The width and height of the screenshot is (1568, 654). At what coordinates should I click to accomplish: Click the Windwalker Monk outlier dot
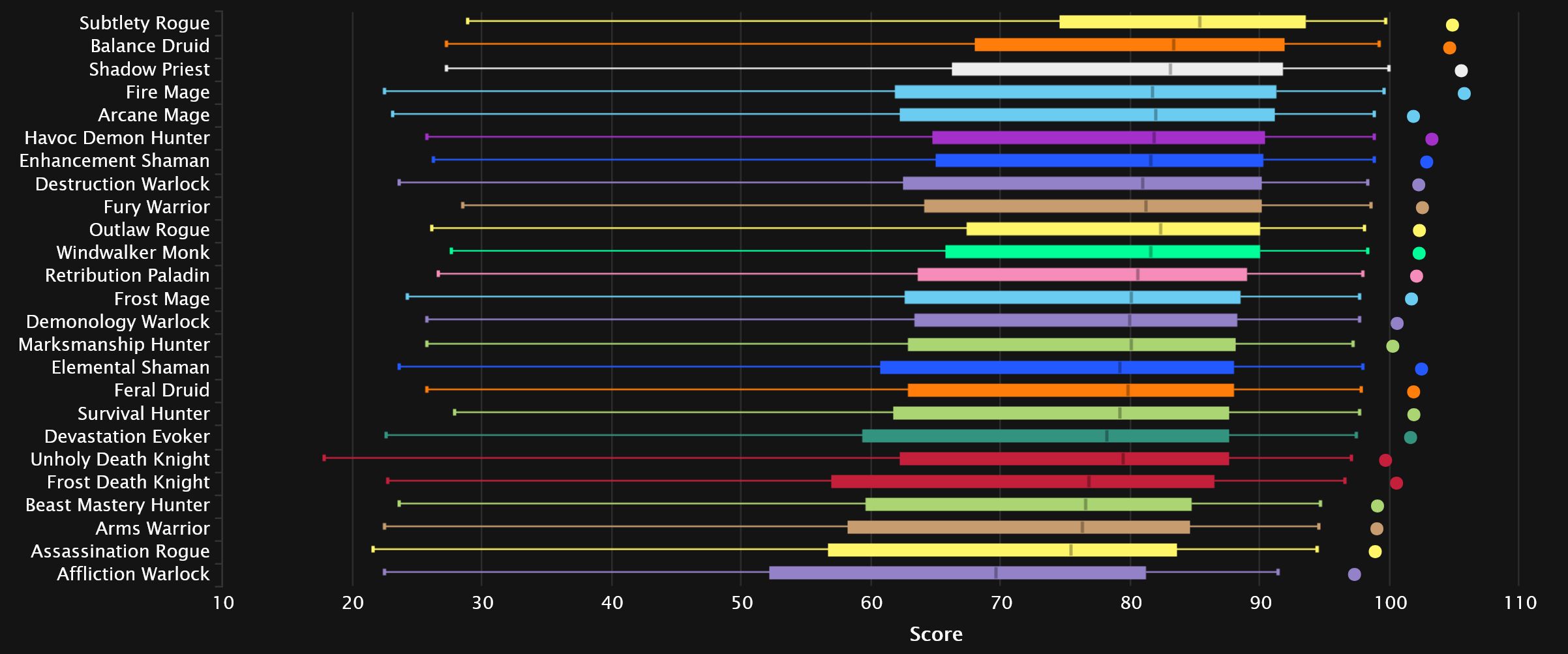click(x=1419, y=254)
